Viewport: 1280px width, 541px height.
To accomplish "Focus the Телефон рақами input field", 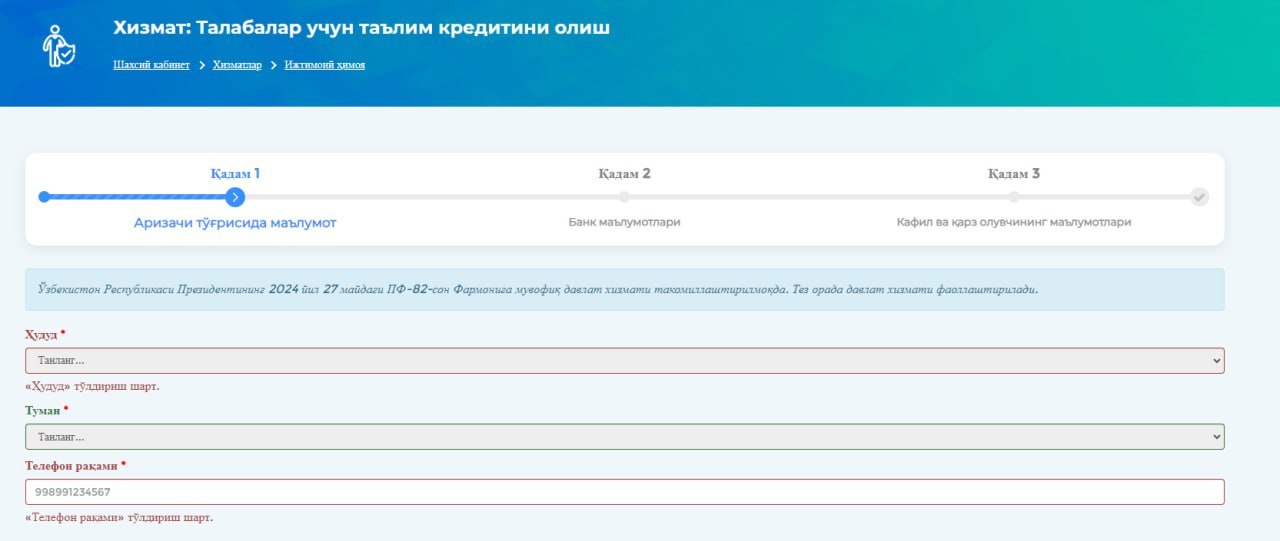I will pyautogui.click(x=625, y=492).
